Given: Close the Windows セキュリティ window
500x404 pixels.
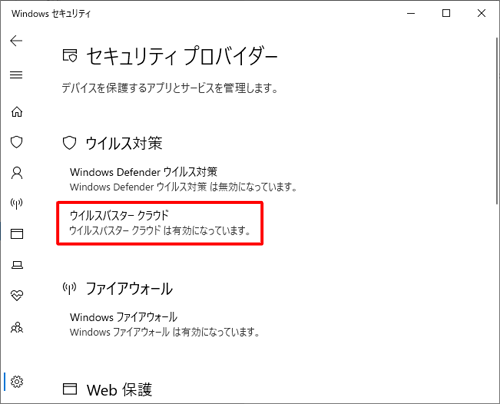Looking at the screenshot, I should coord(481,13).
